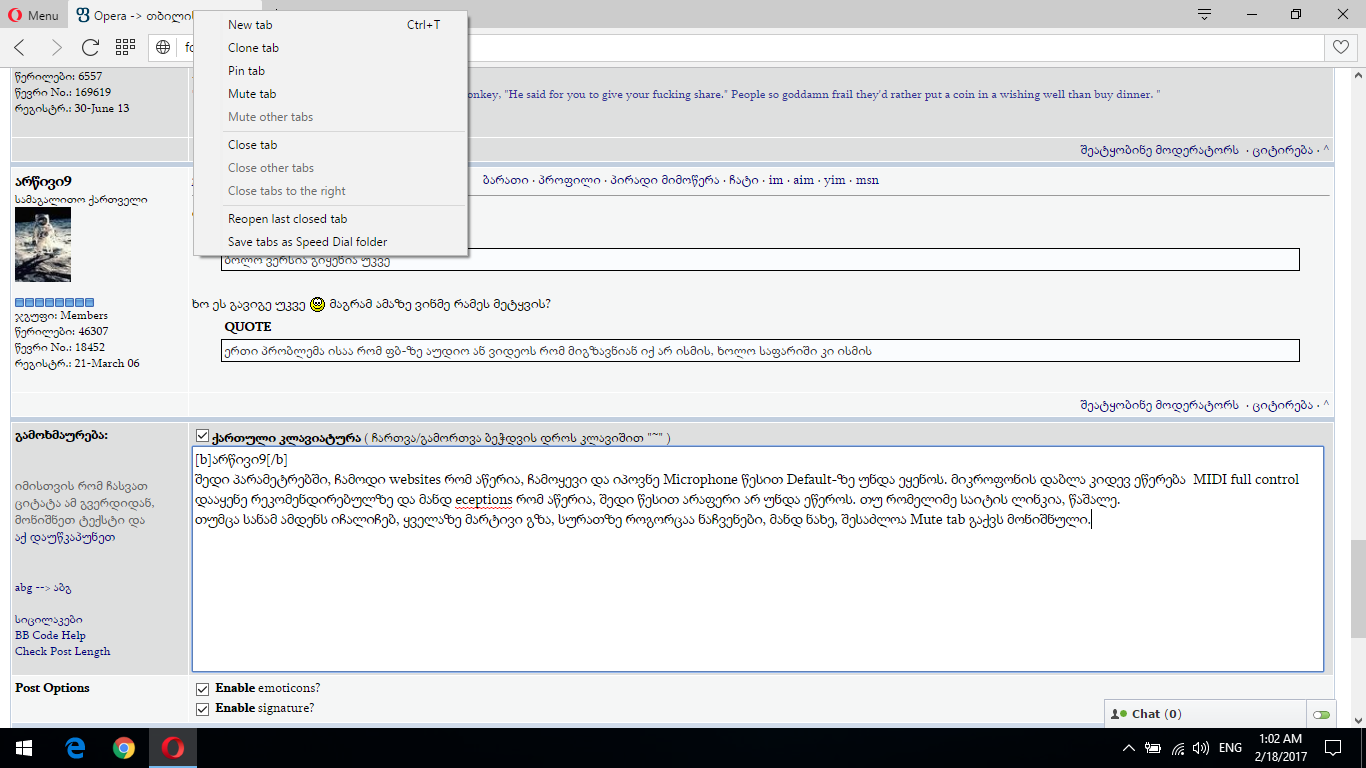The image size is (1366, 768).
Task: Open the Wi-Fi network tray icon
Action: (x=1178, y=748)
